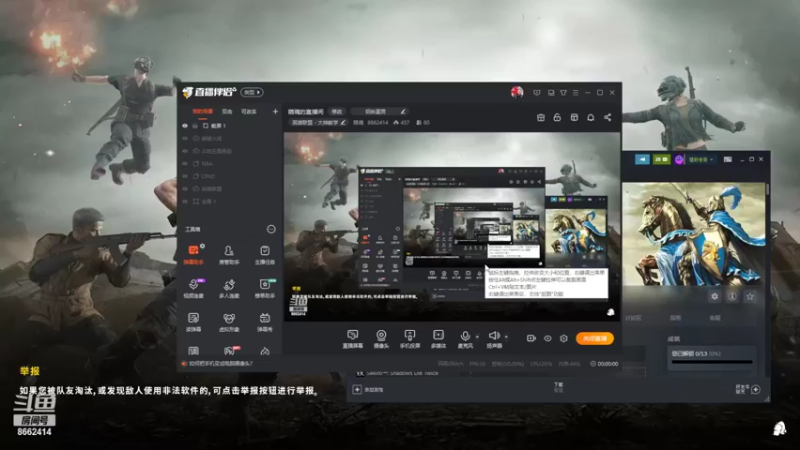
Task: Add a 手机投屏 phone casting source
Action: pos(410,339)
